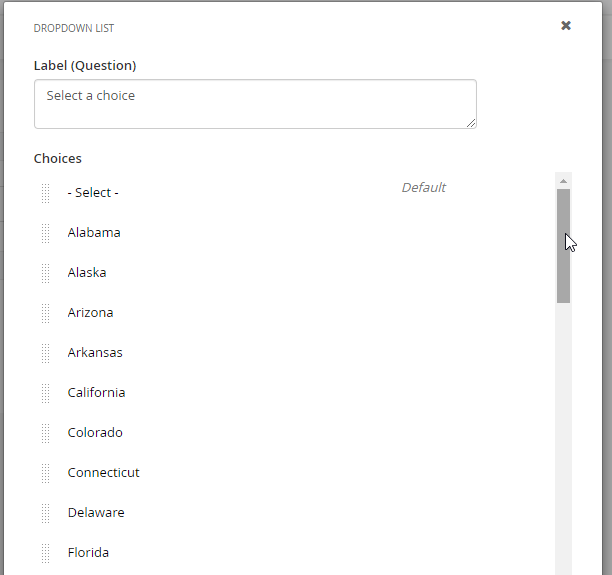Click the Connecticut choice entry
Image resolution: width=612 pixels, height=575 pixels.
(103, 473)
